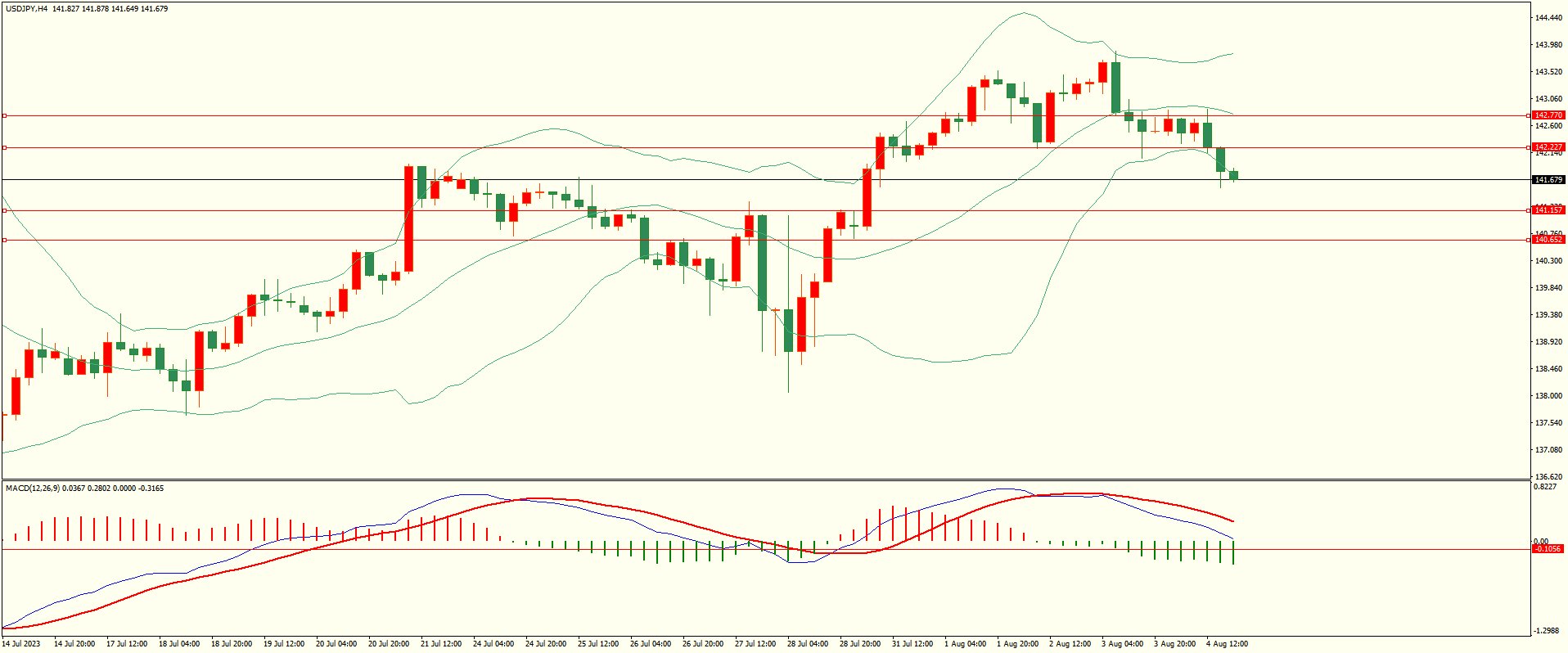
Task: Click the 139.840 price axis label
Action: [1548, 288]
